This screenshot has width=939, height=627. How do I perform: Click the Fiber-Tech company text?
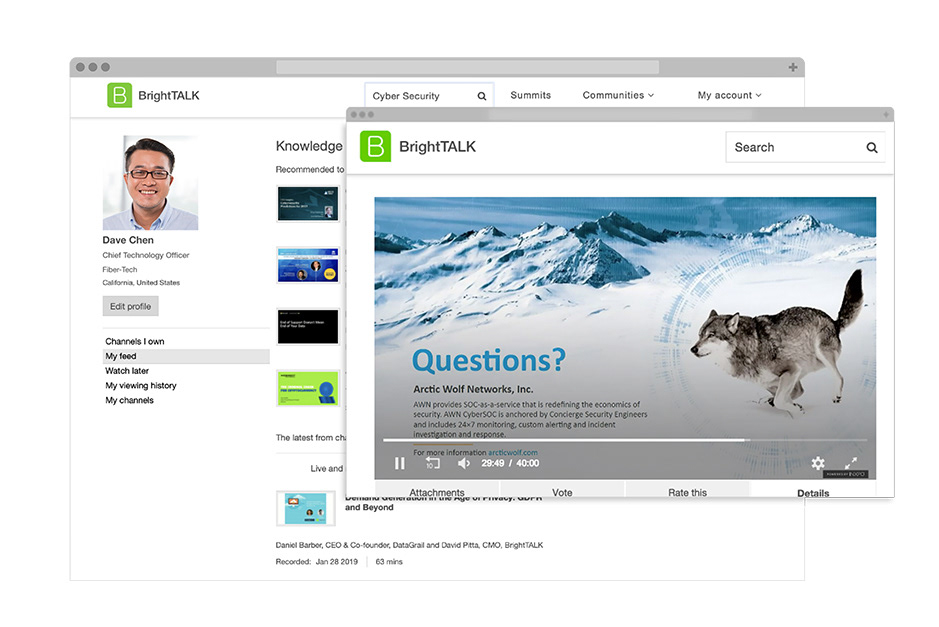(x=120, y=269)
